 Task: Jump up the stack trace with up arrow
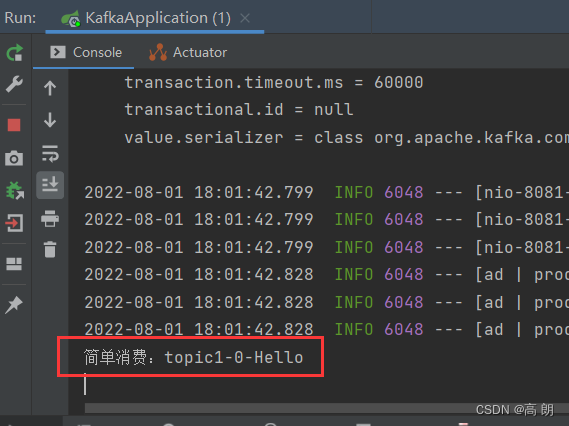[50, 88]
